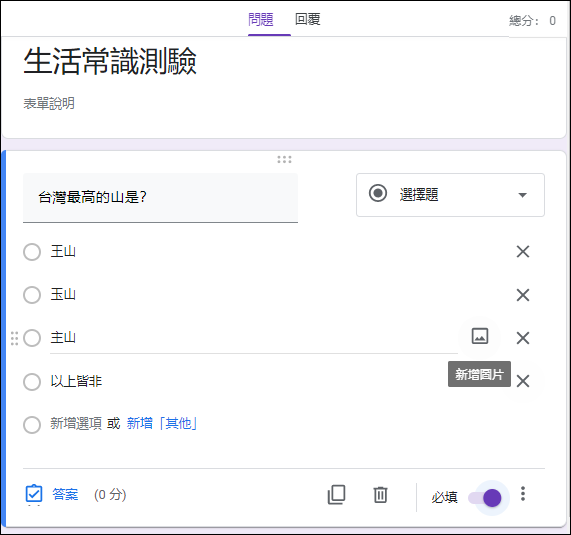Remove the 王山 option
The image size is (571, 535).
coord(523,251)
